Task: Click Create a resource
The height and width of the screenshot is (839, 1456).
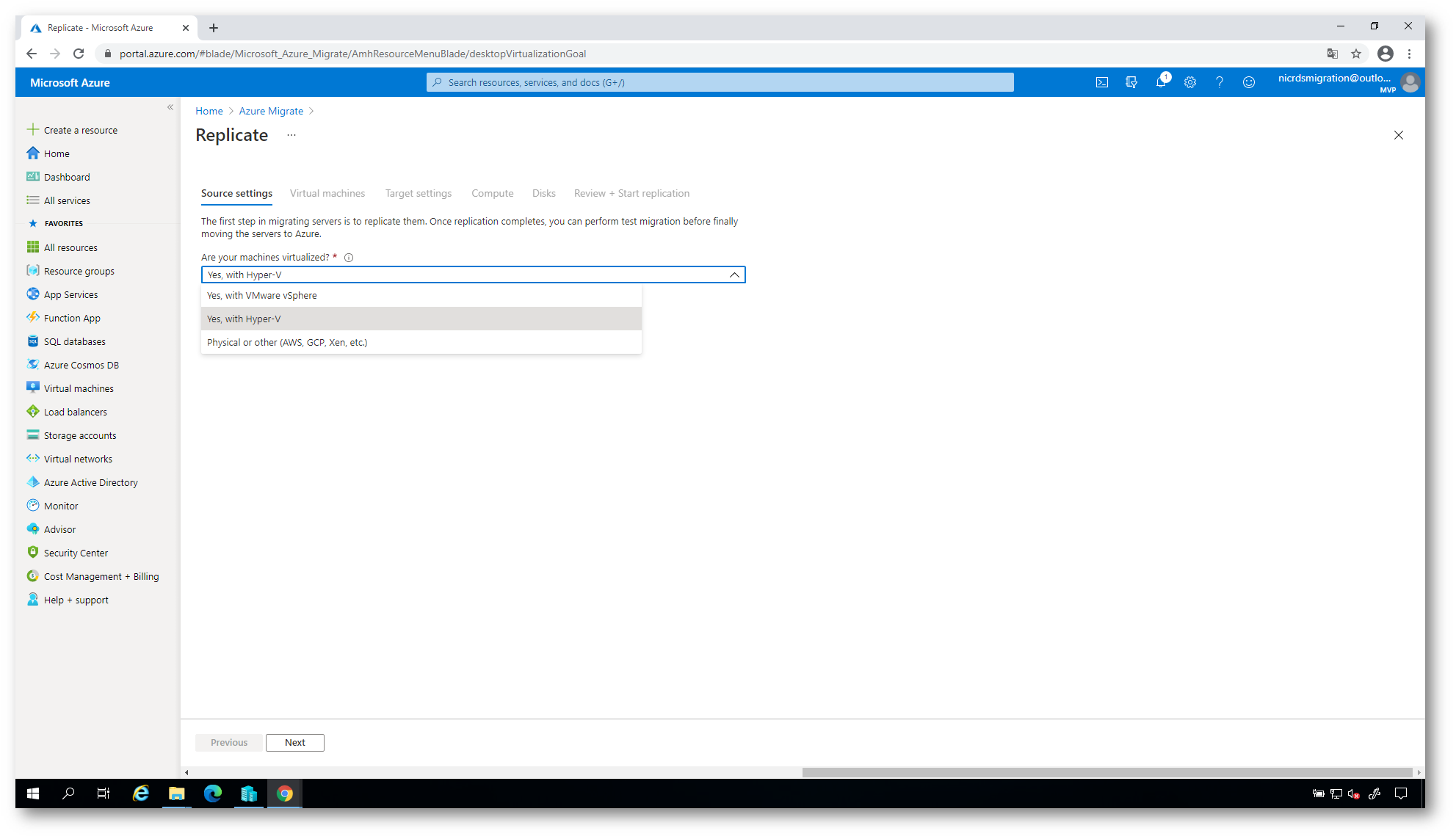Action: [x=72, y=130]
